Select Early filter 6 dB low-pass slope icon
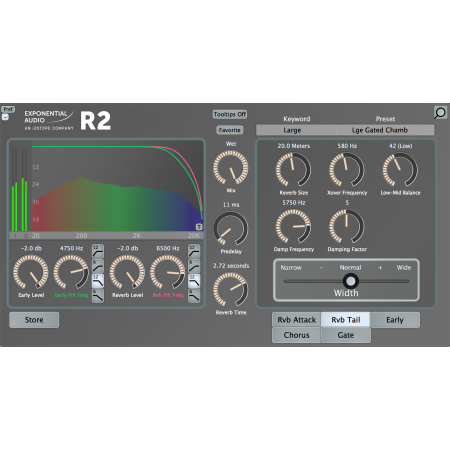450x450 pixels. coord(98,296)
